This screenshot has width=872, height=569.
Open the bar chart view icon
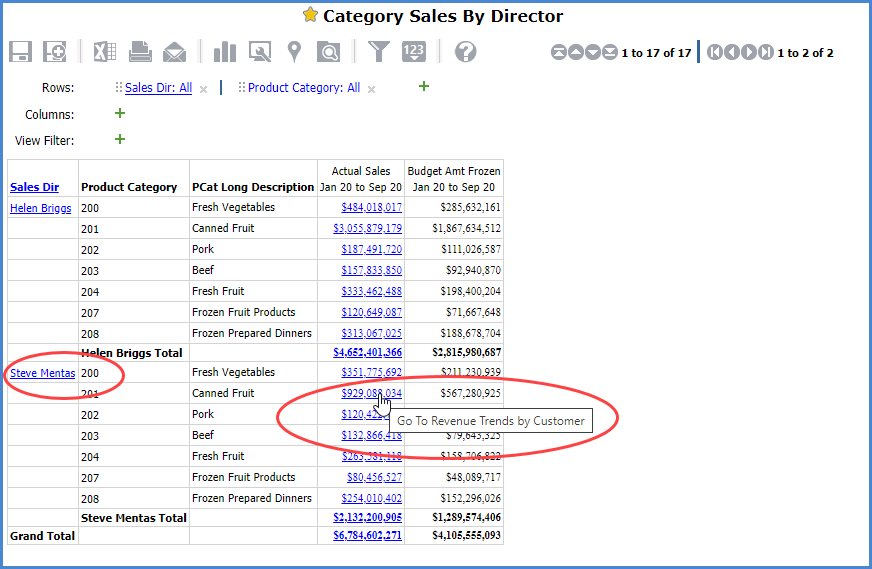225,52
